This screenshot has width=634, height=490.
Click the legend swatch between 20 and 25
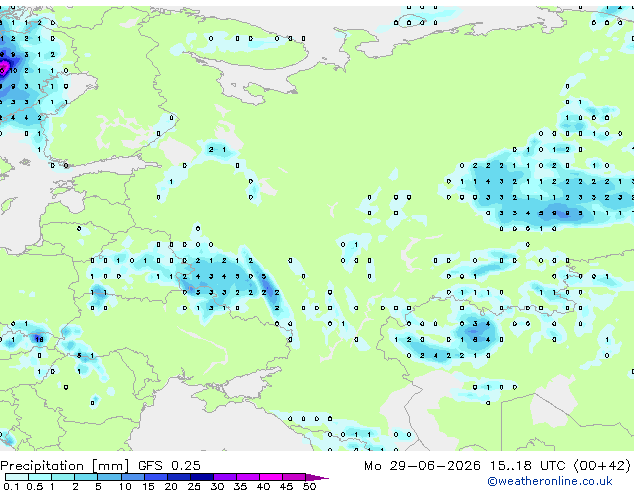(x=178, y=477)
